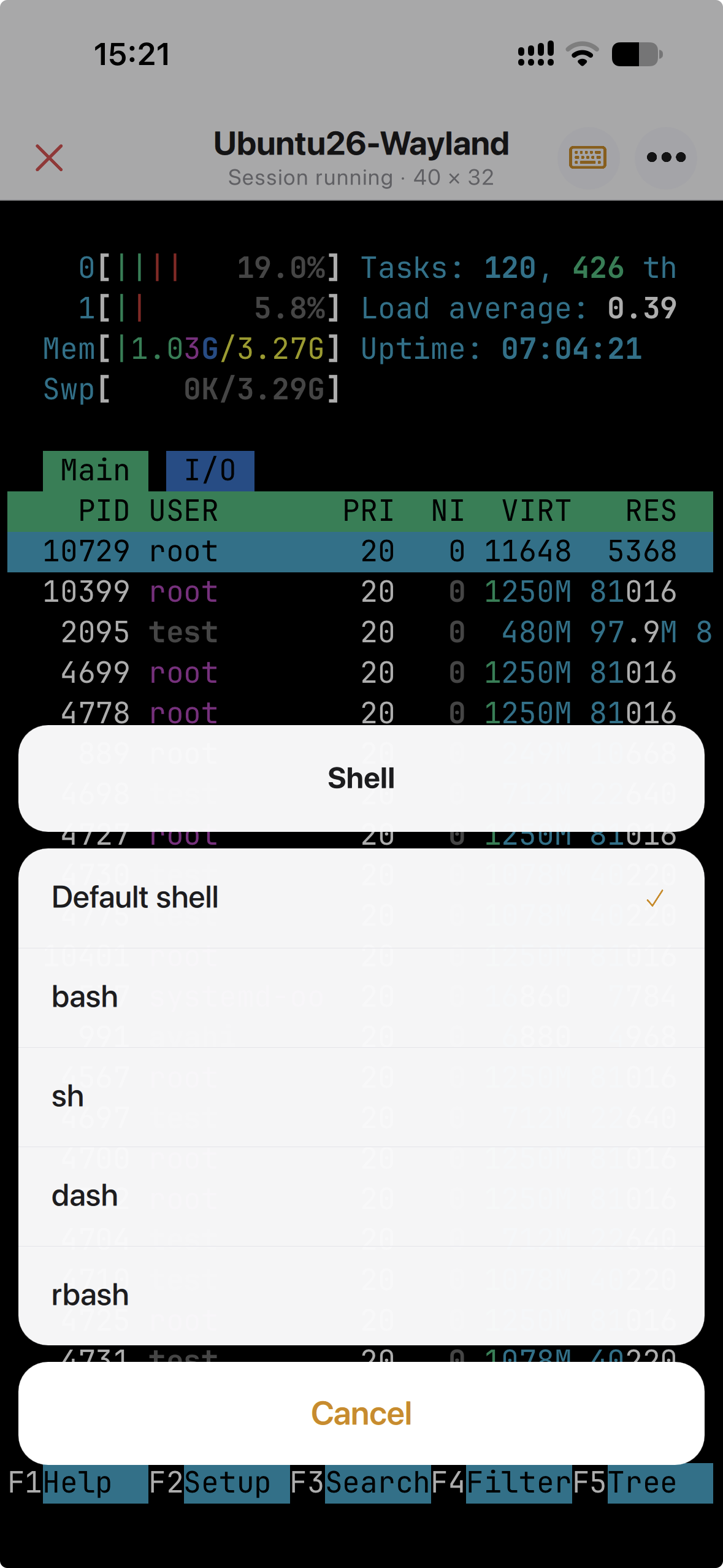Switch to htop Main tab

coord(96,471)
